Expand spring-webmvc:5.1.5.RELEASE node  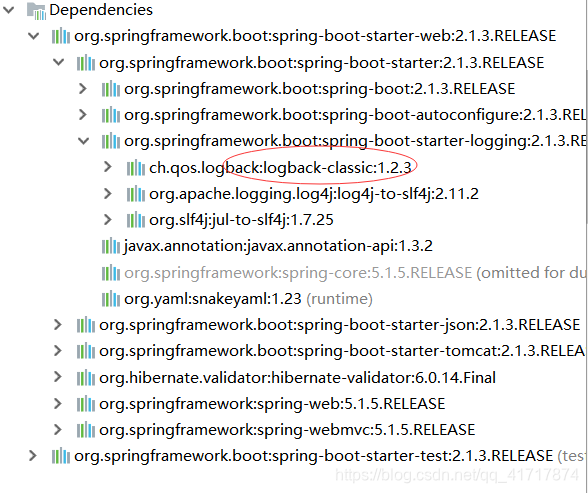pyautogui.click(x=58, y=430)
